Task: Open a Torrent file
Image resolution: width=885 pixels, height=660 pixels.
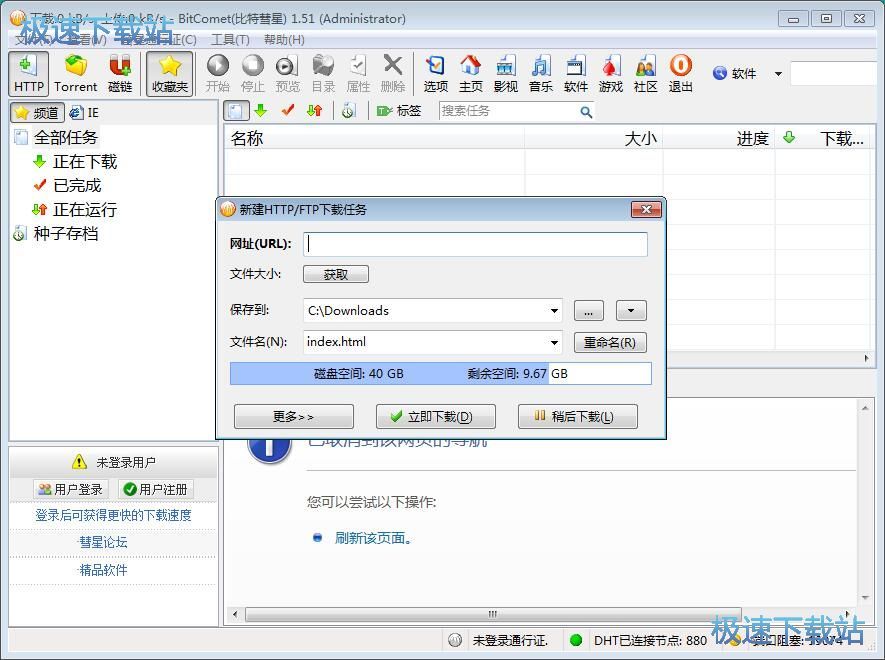Action: point(76,73)
